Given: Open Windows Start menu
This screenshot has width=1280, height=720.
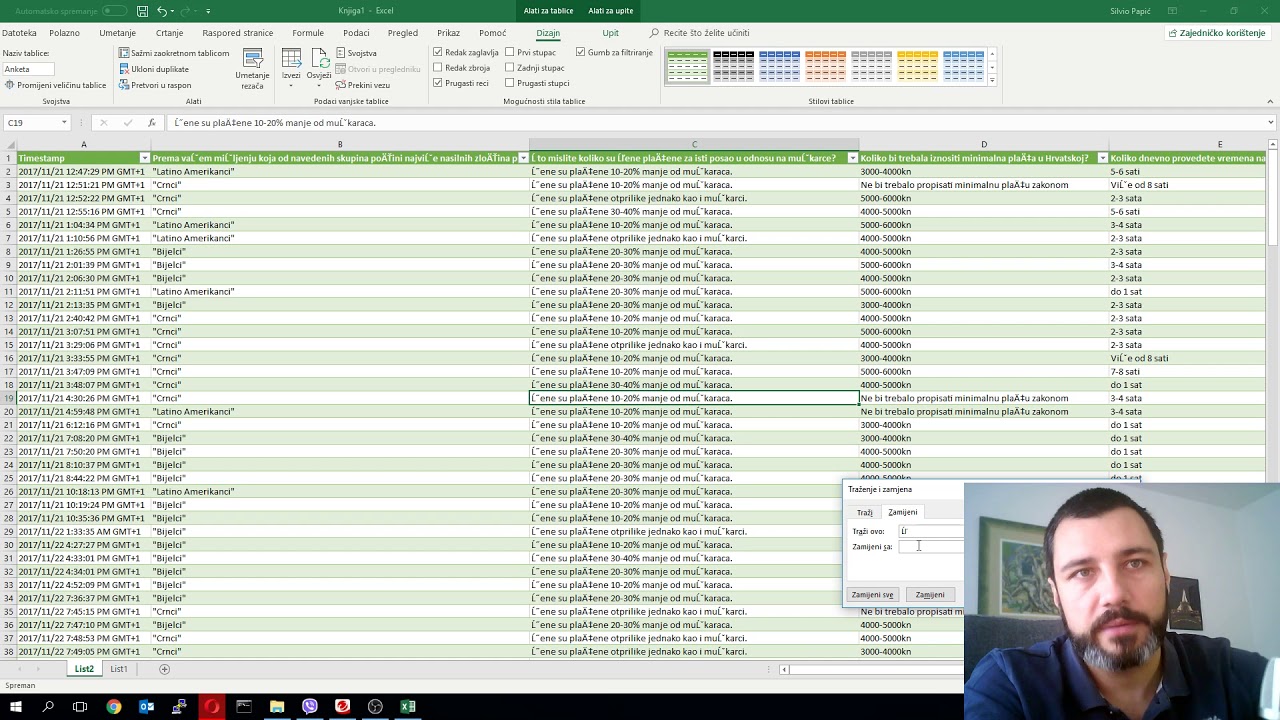Looking at the screenshot, I should [16, 706].
